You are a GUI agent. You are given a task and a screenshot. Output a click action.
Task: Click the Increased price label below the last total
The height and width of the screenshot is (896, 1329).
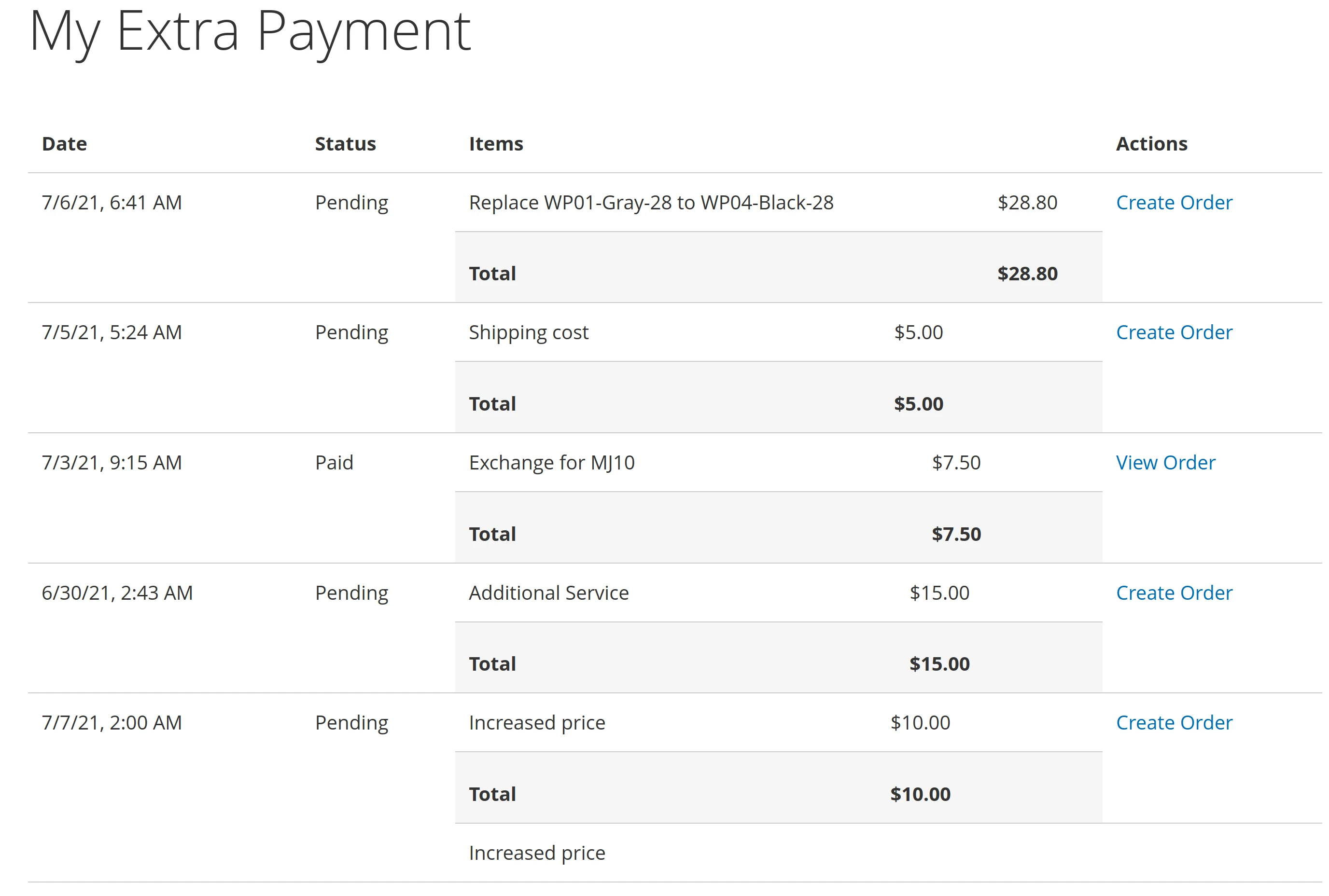point(537,853)
